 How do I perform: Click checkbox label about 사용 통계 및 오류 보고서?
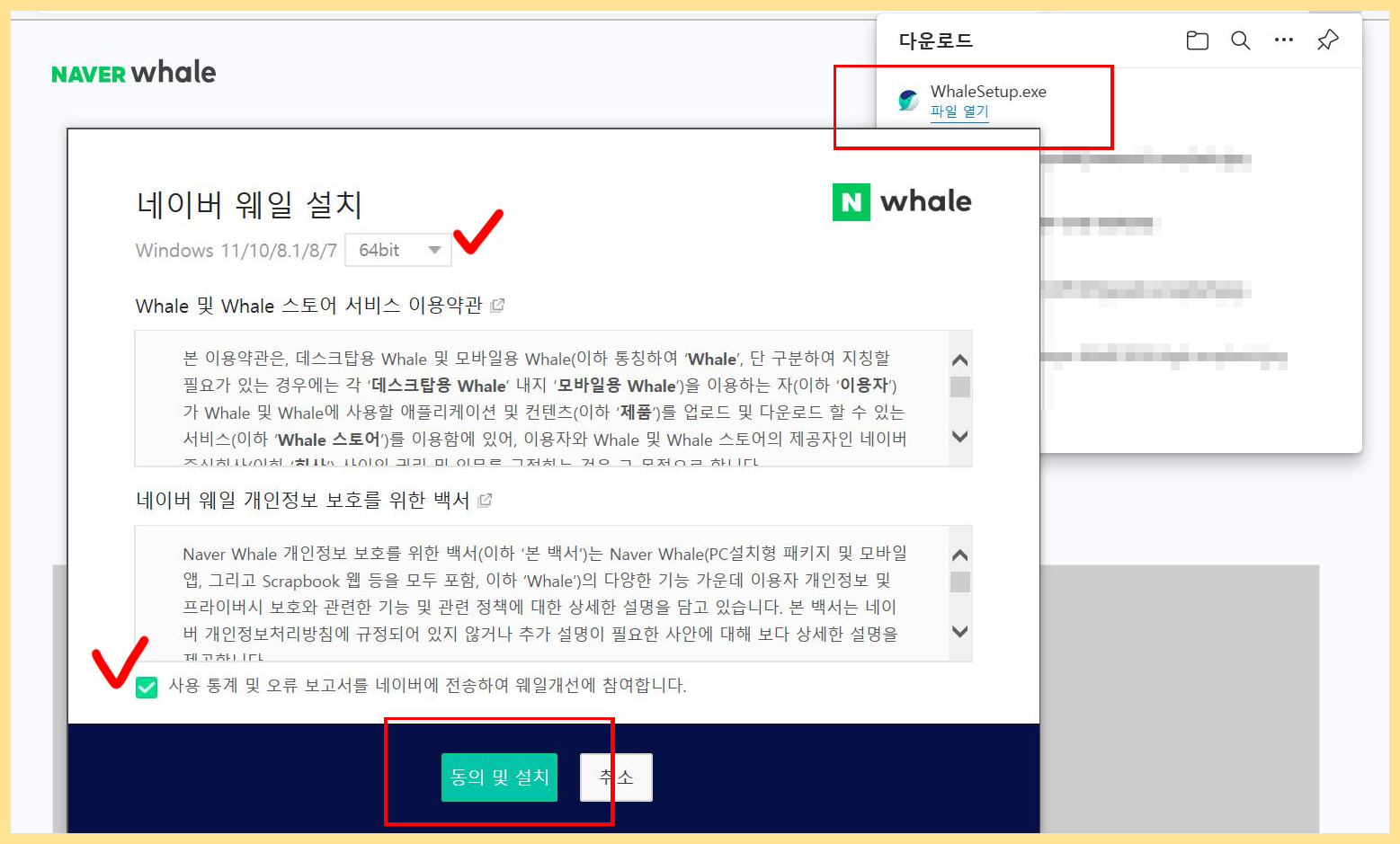point(428,686)
